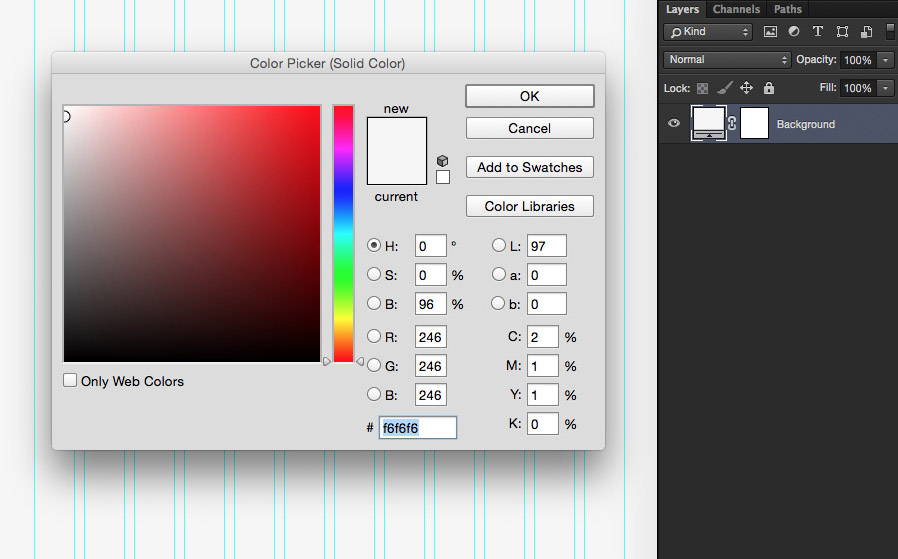The image size is (898, 559).
Task: Enable Only Web Colors checkbox
Action: point(70,380)
